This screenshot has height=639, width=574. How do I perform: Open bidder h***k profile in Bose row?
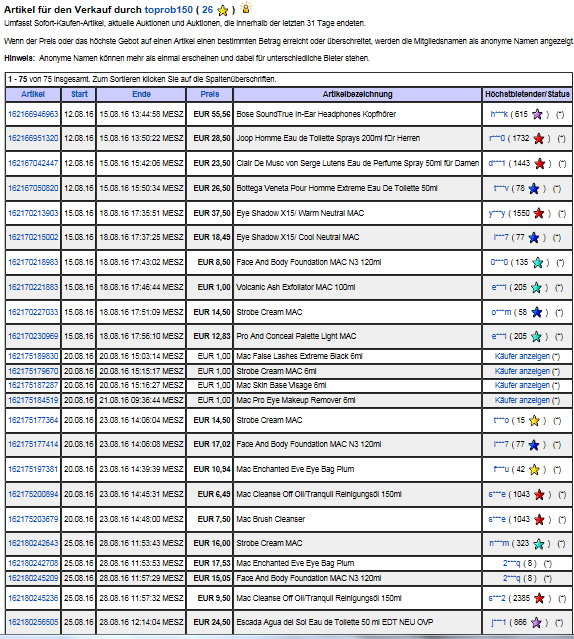point(499,114)
